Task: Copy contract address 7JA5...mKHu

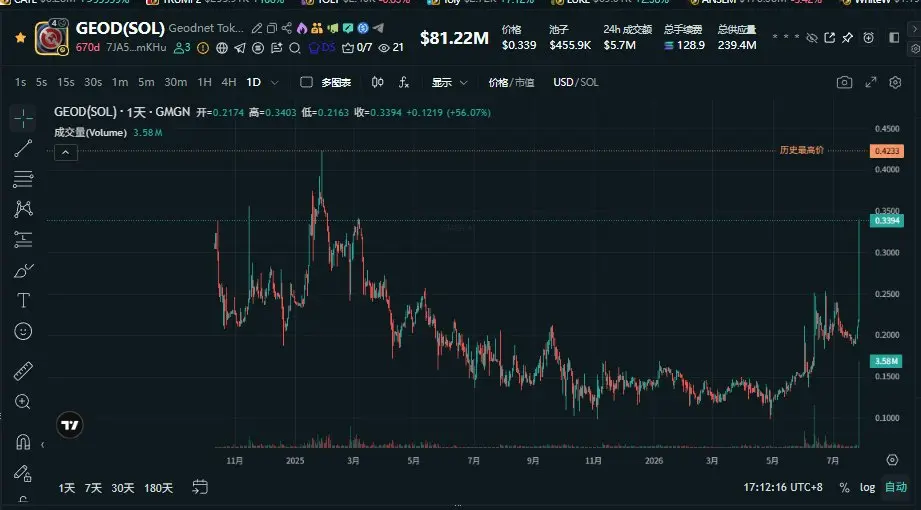Action: [136, 48]
